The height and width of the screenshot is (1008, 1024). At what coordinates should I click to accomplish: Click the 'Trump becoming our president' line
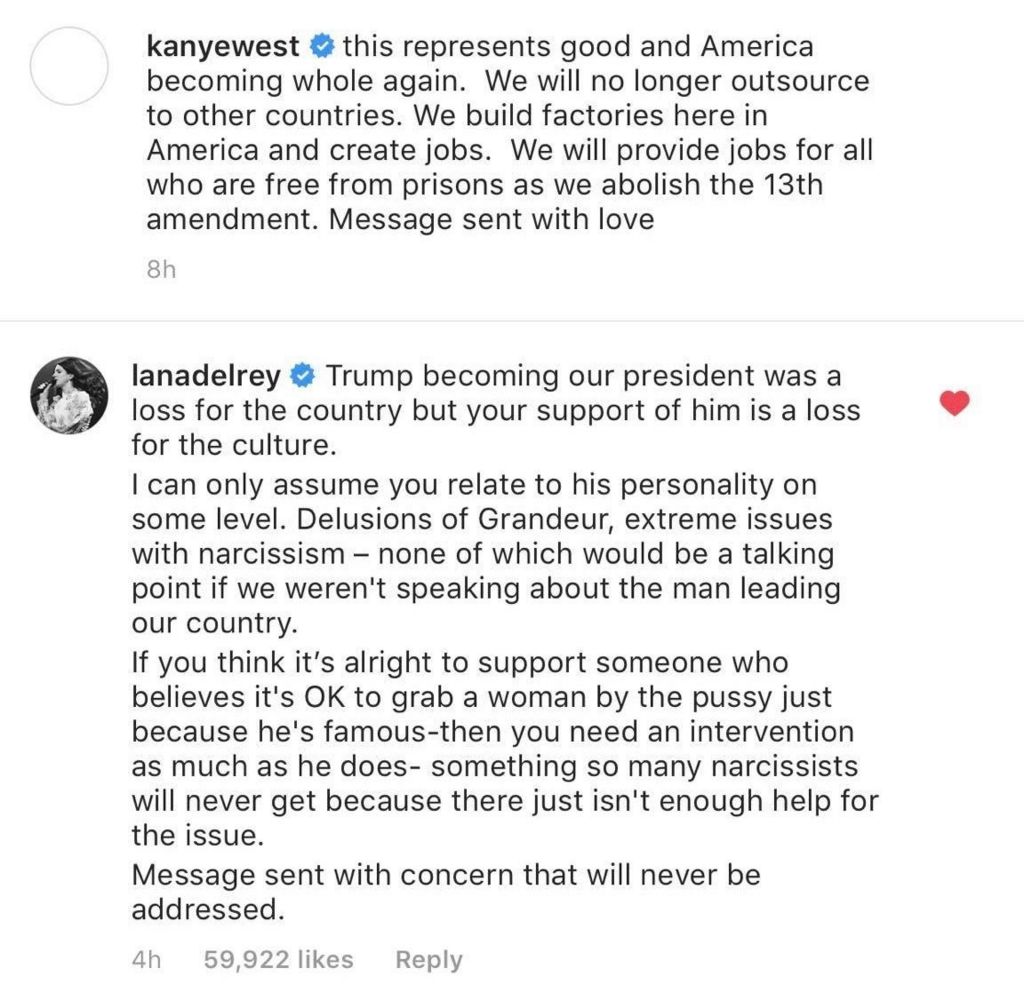(583, 376)
